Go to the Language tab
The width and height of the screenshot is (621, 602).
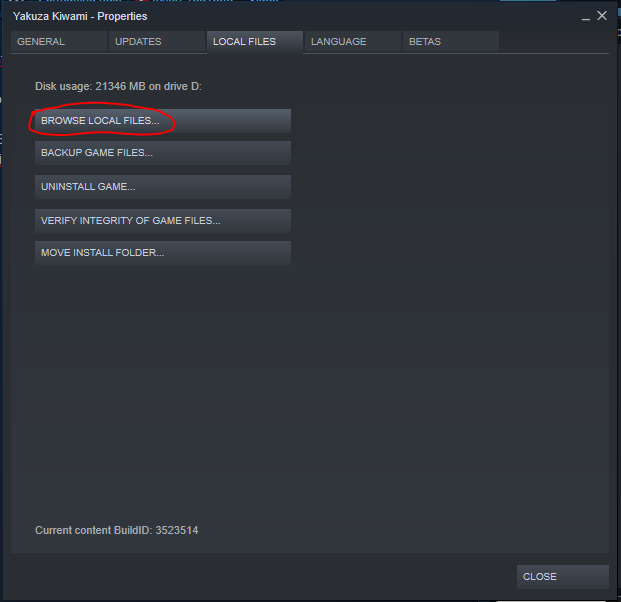352,42
